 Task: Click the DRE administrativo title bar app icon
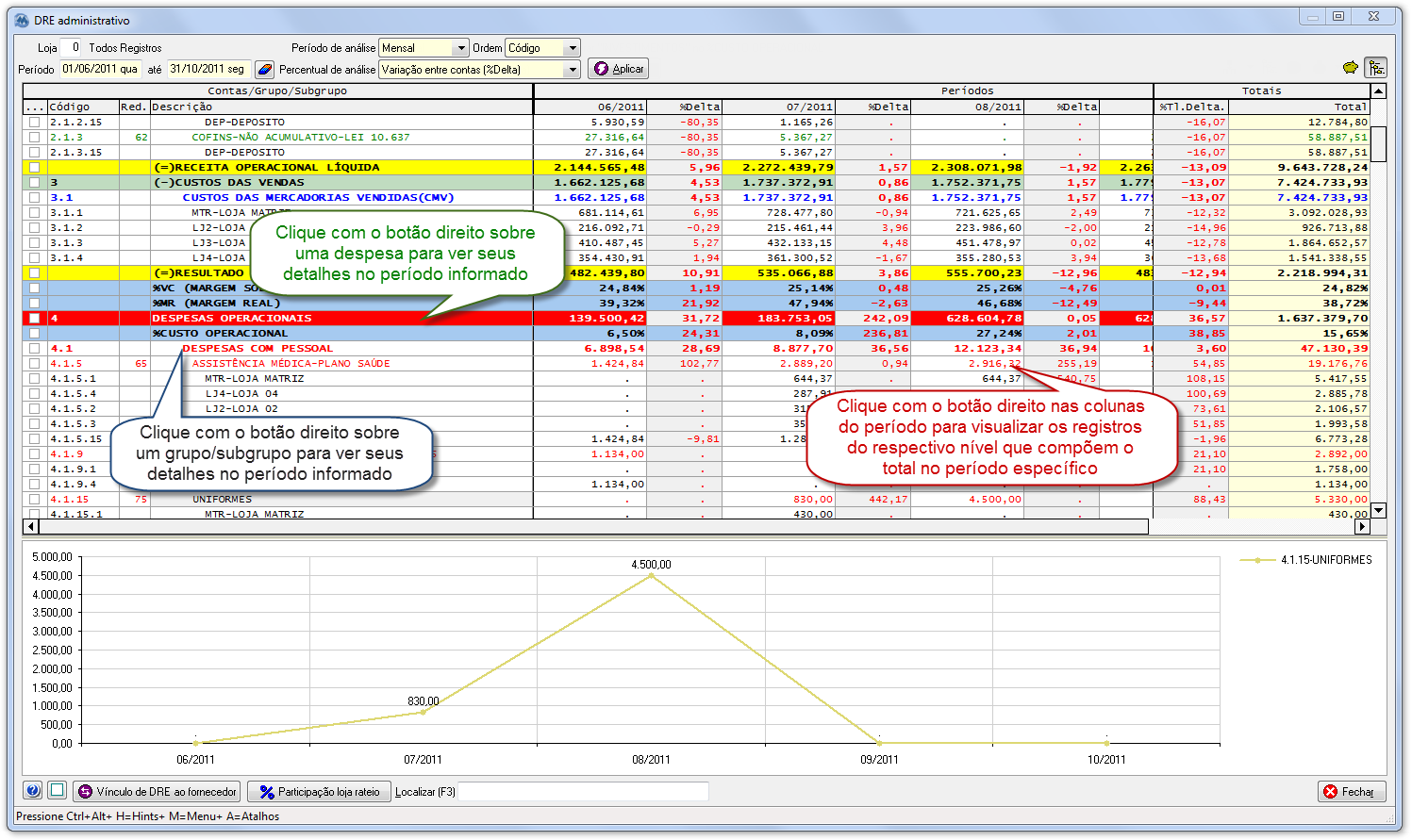(x=22, y=20)
